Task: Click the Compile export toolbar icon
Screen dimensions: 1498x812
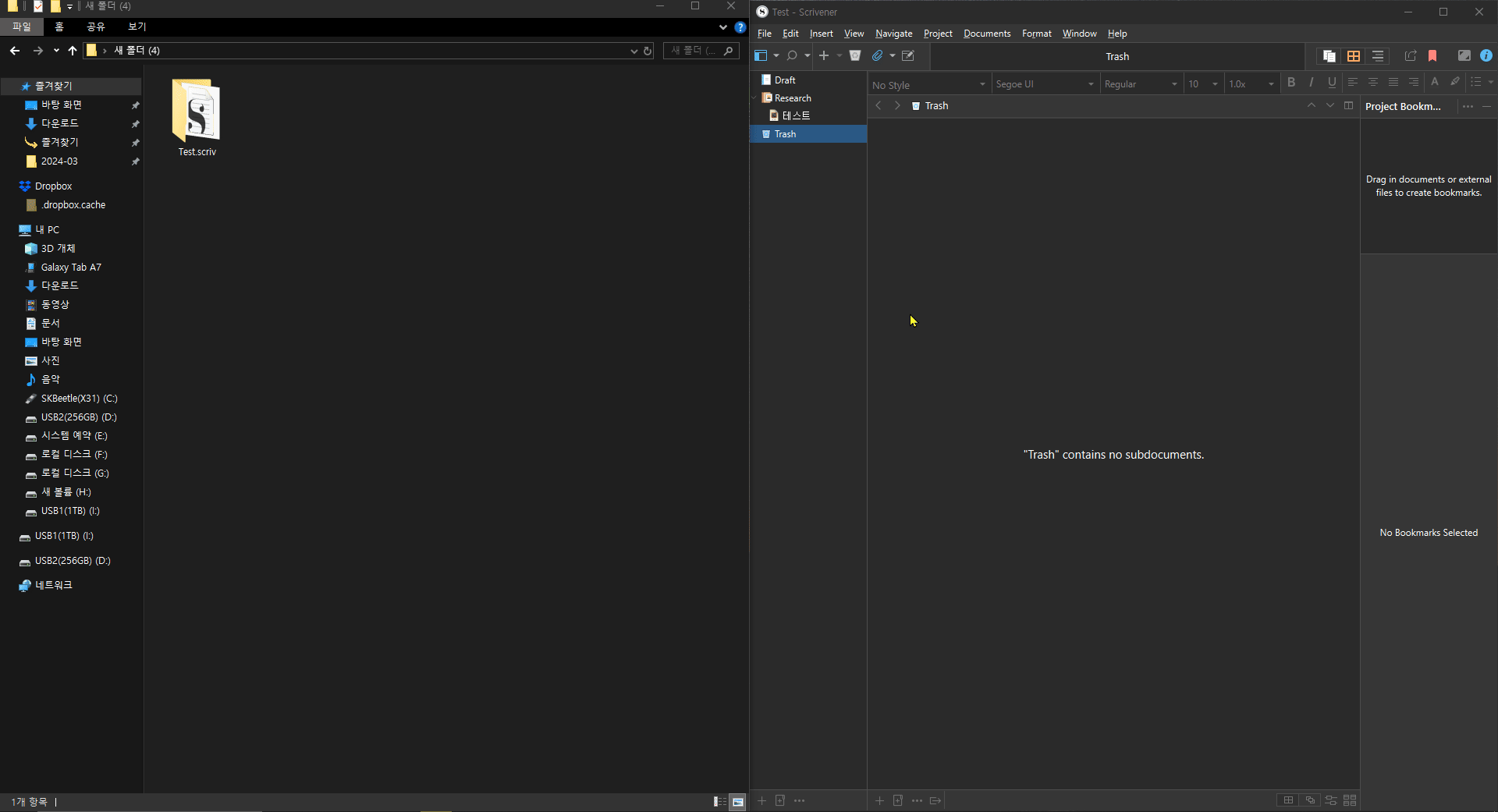Action: pos(1410,56)
